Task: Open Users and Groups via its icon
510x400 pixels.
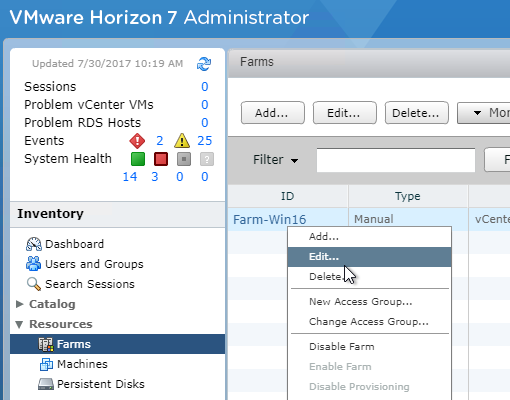Action: (x=33, y=264)
